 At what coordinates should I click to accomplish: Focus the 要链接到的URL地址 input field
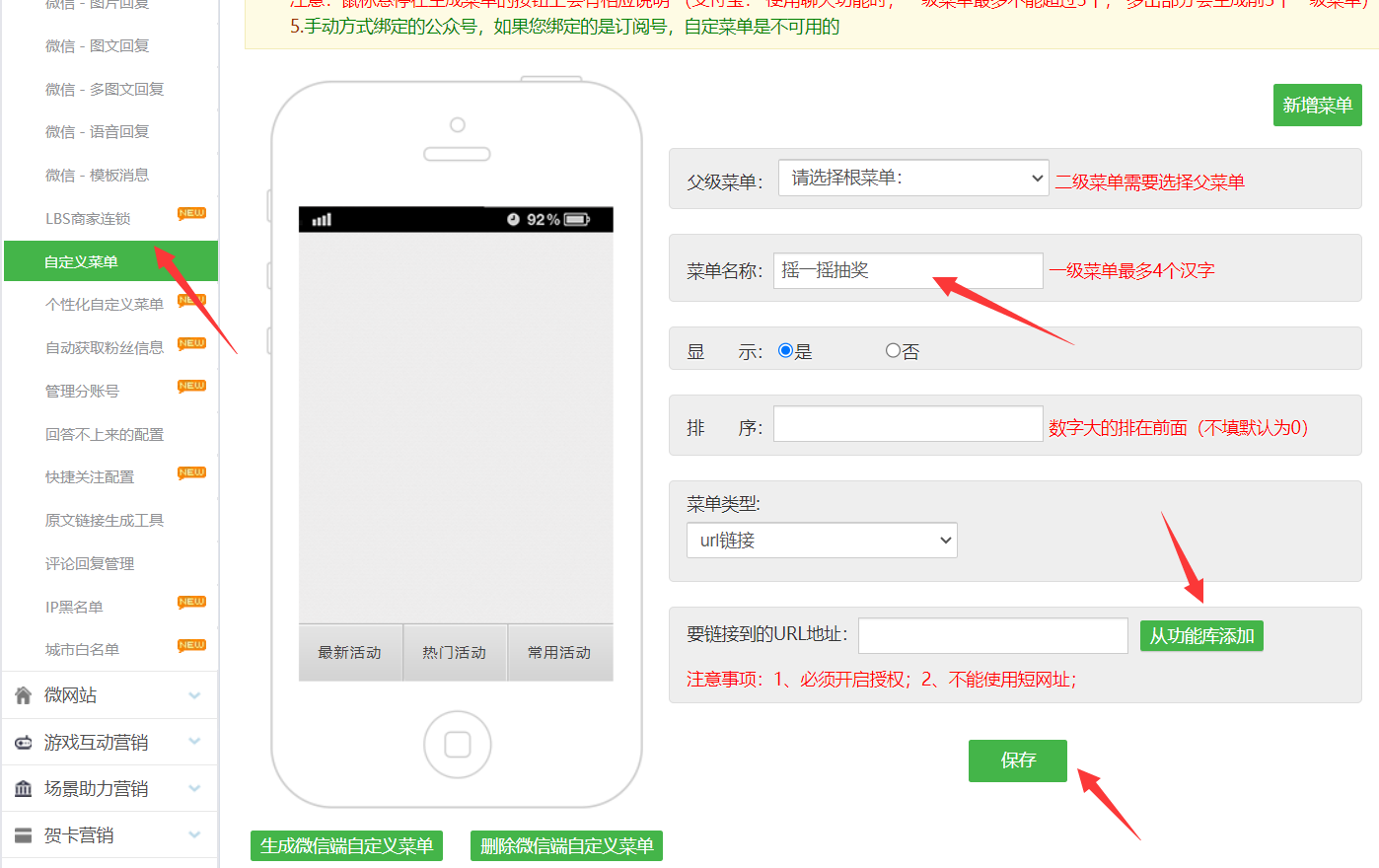tap(992, 636)
